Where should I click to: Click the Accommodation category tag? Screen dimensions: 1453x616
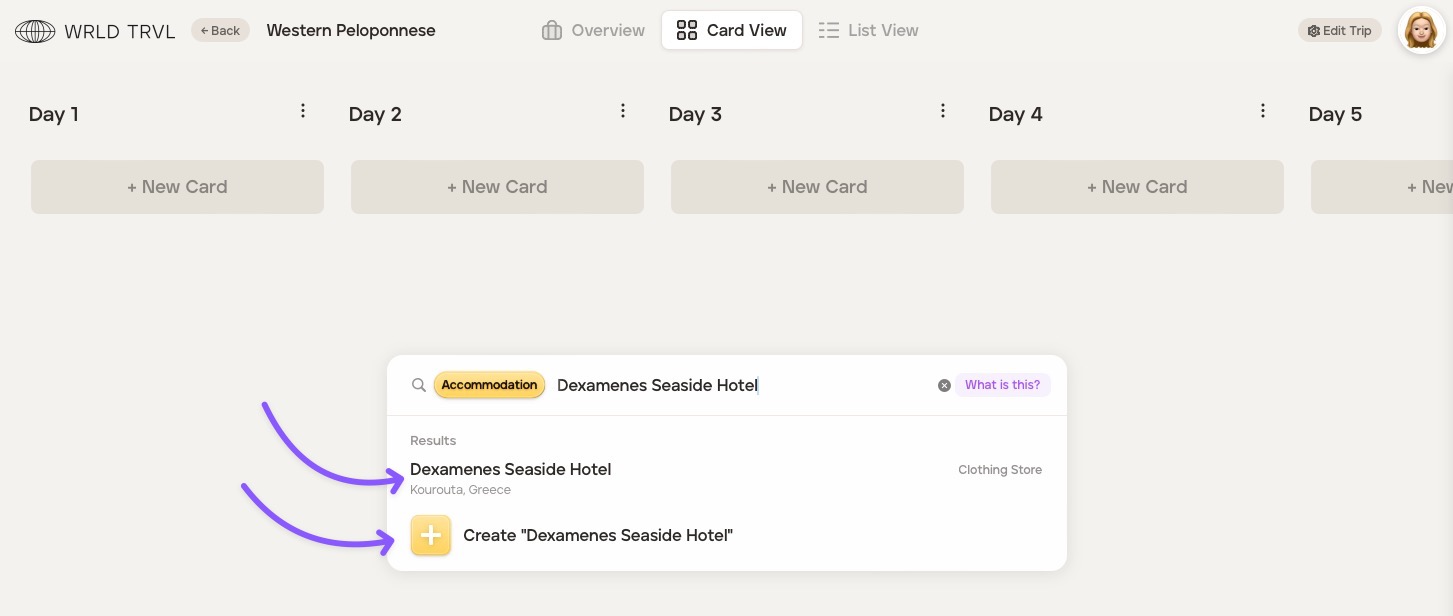click(489, 385)
